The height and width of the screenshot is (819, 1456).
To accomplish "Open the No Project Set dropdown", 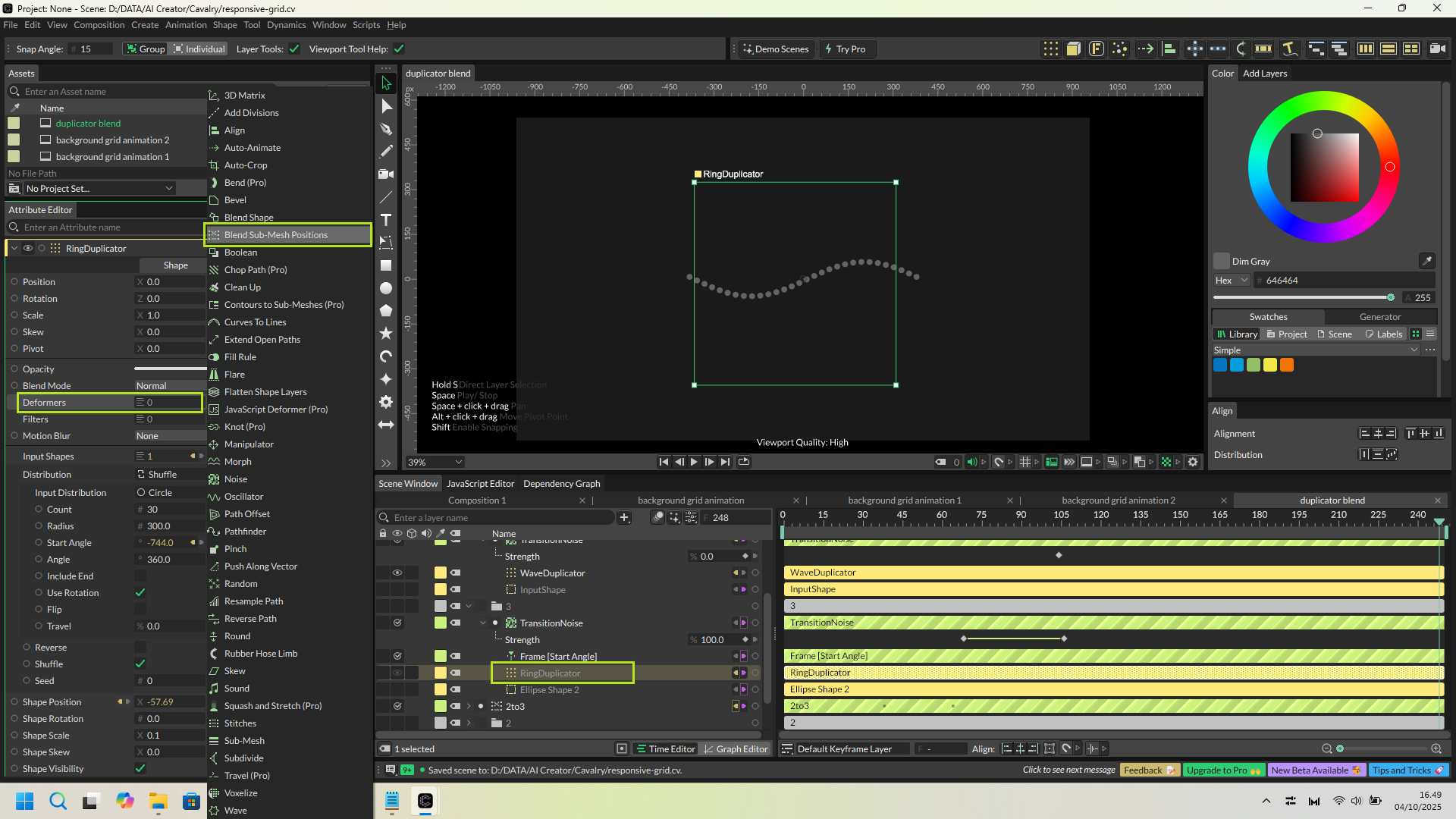I will tap(99, 189).
